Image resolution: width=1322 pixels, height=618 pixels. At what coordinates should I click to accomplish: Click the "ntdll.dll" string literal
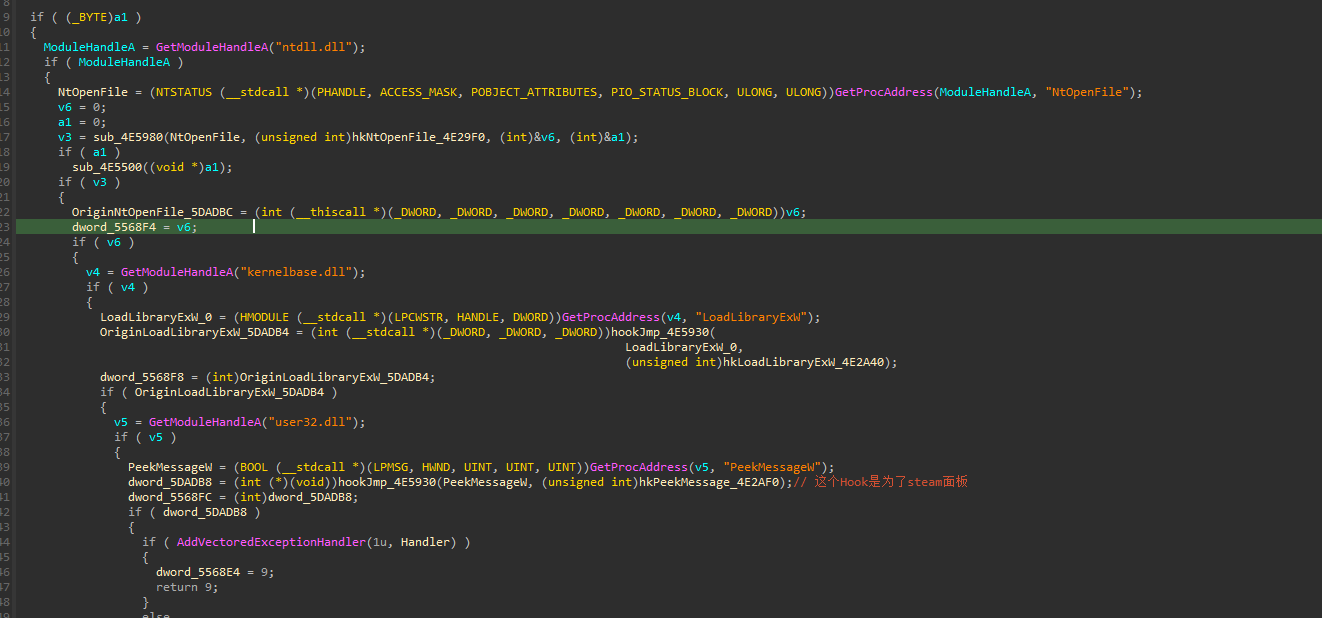318,47
